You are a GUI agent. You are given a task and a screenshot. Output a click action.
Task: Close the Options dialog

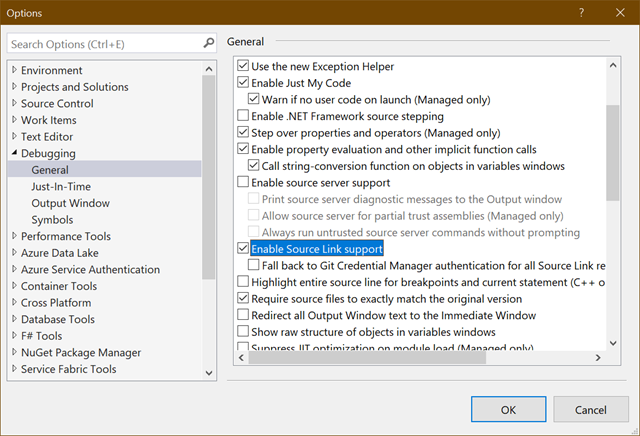pyautogui.click(x=620, y=13)
